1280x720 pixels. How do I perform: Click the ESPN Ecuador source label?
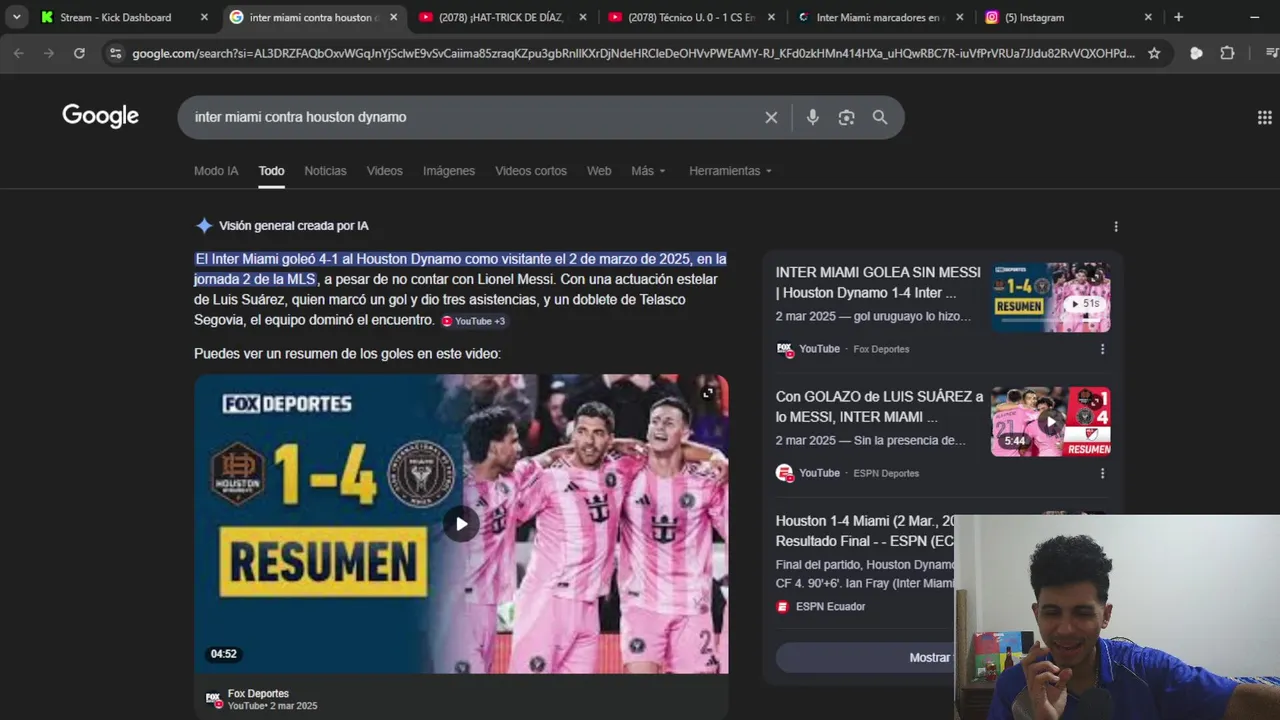click(830, 606)
